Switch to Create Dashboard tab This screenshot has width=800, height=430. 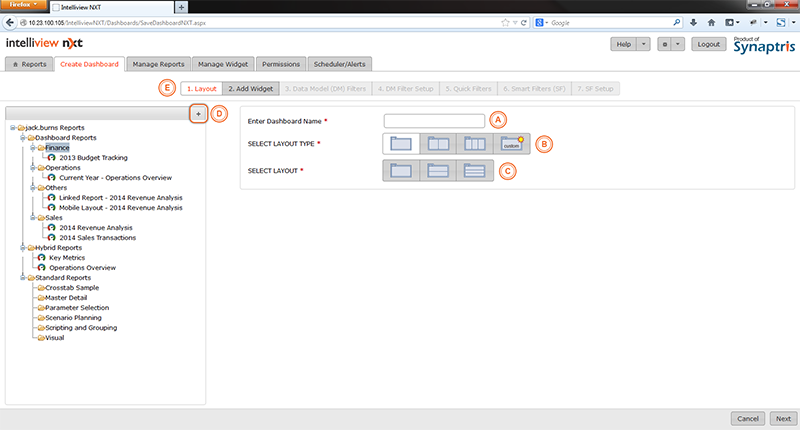pyautogui.click(x=89, y=64)
